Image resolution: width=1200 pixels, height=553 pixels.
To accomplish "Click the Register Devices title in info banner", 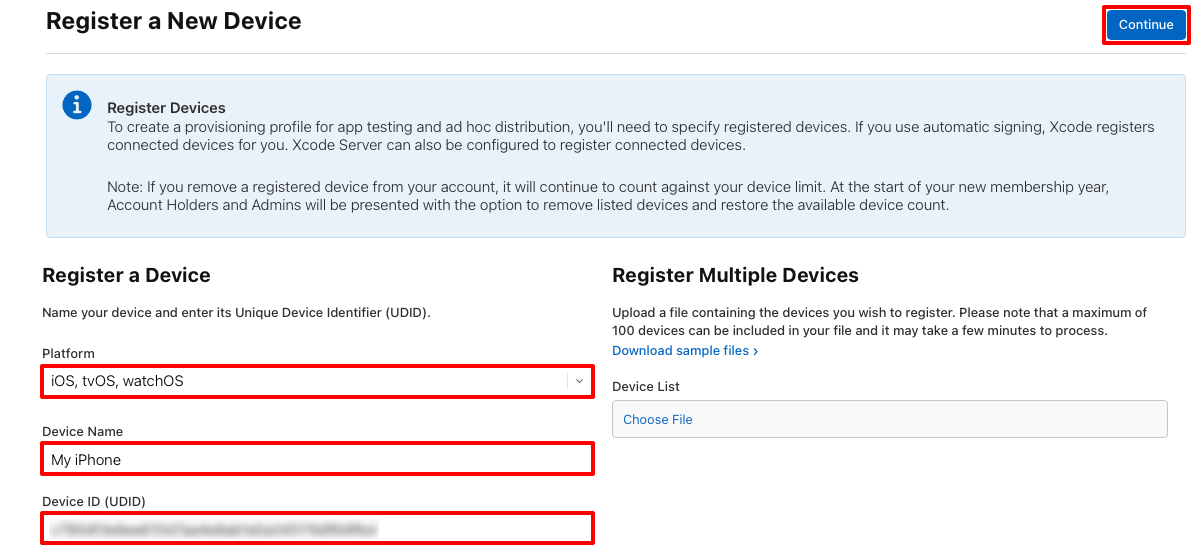I will click(x=166, y=108).
